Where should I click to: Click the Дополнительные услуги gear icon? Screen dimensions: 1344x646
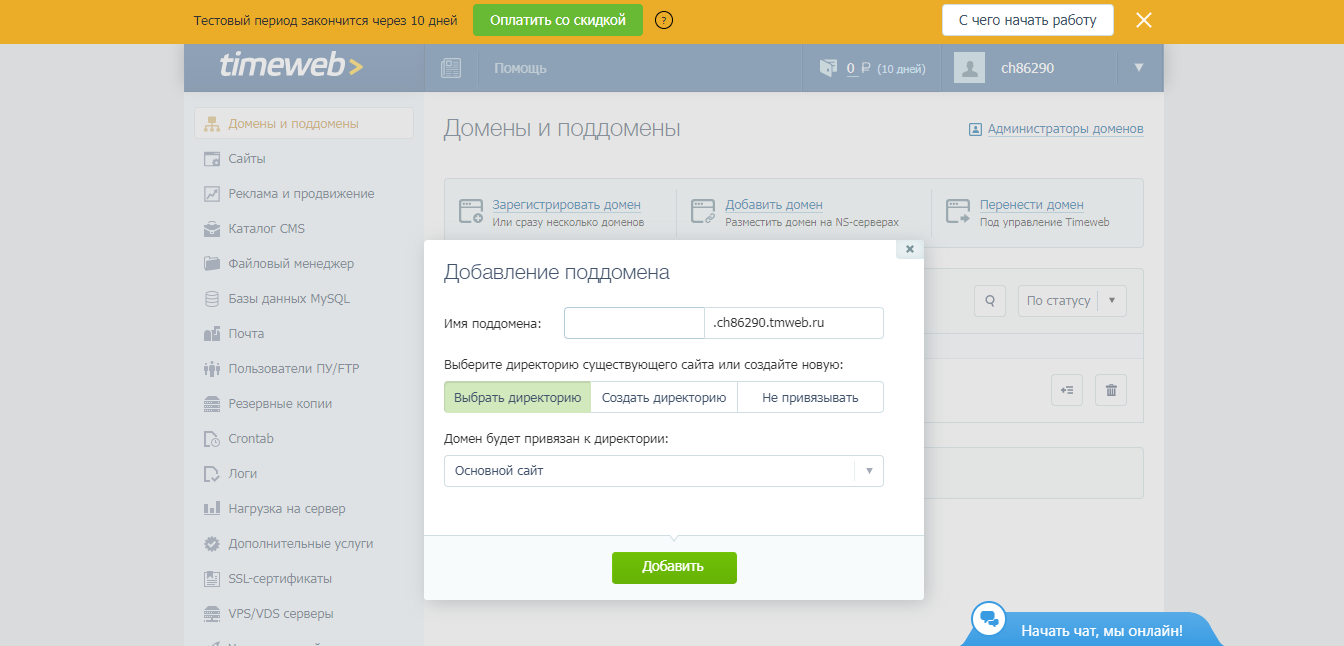point(212,543)
